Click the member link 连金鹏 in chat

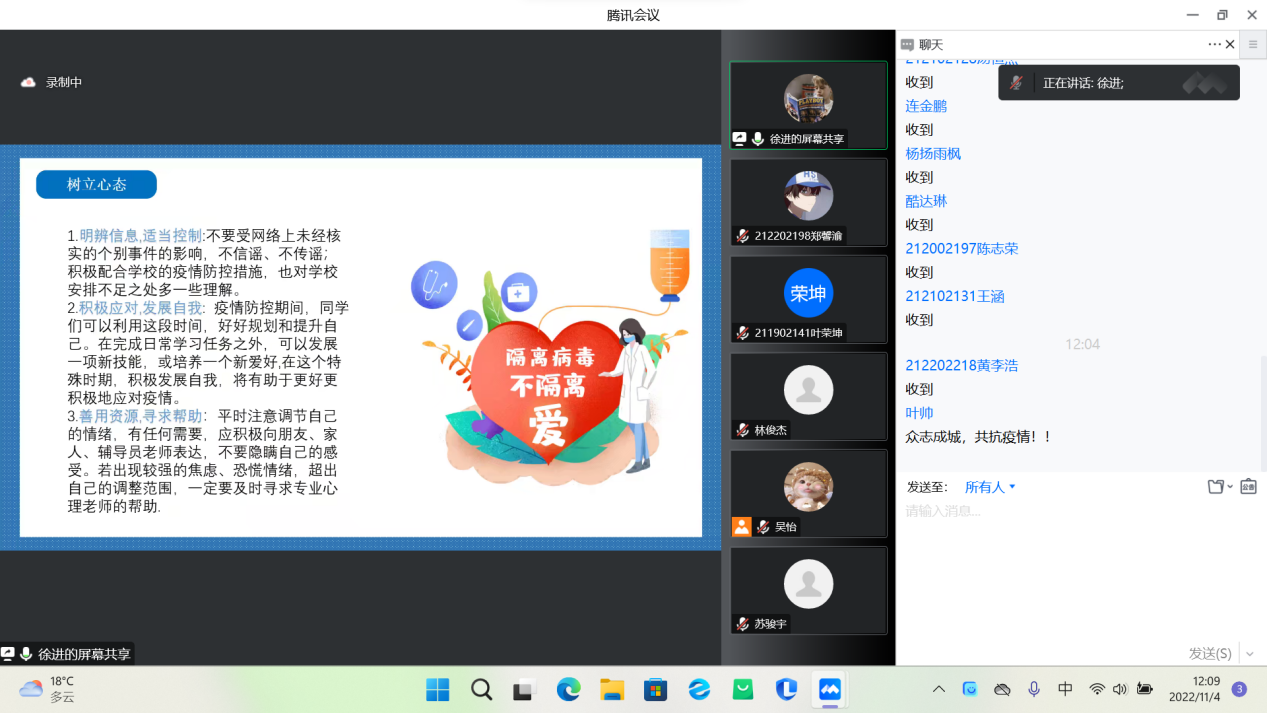click(x=924, y=105)
